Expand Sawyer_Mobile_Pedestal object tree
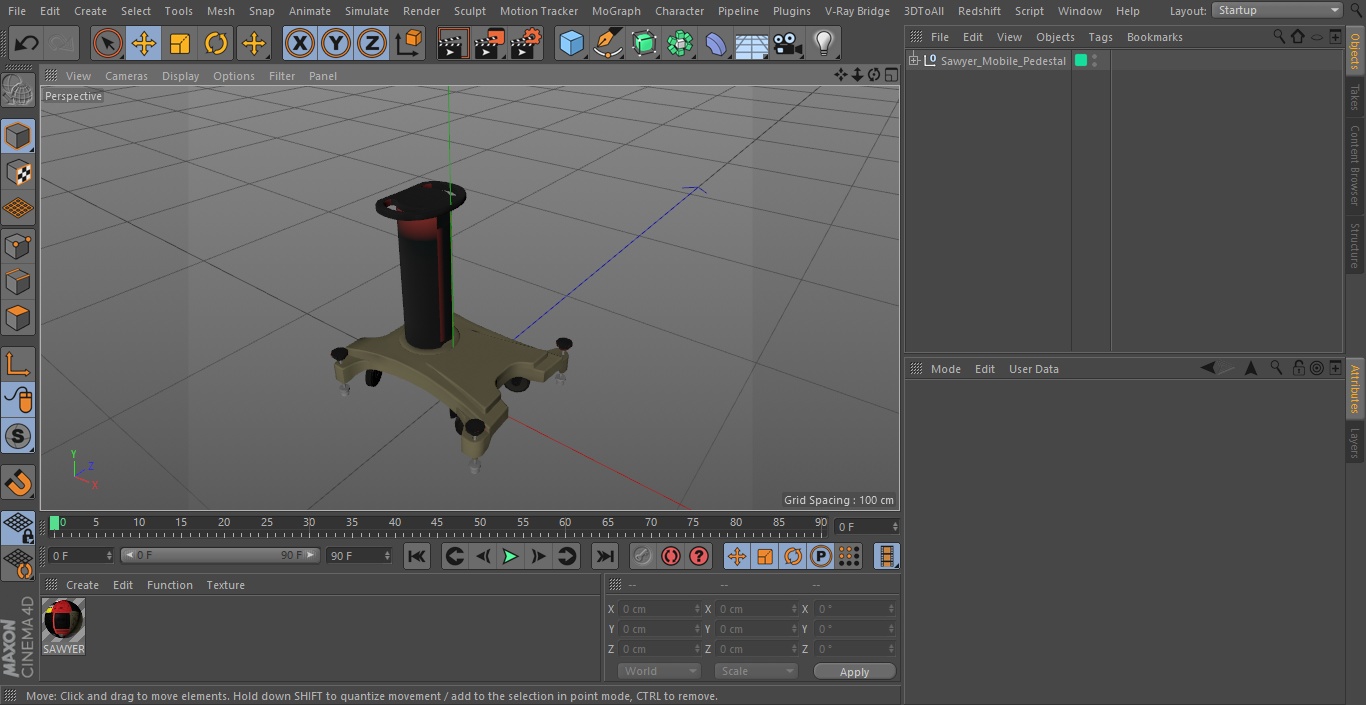The width and height of the screenshot is (1366, 705). tap(913, 61)
